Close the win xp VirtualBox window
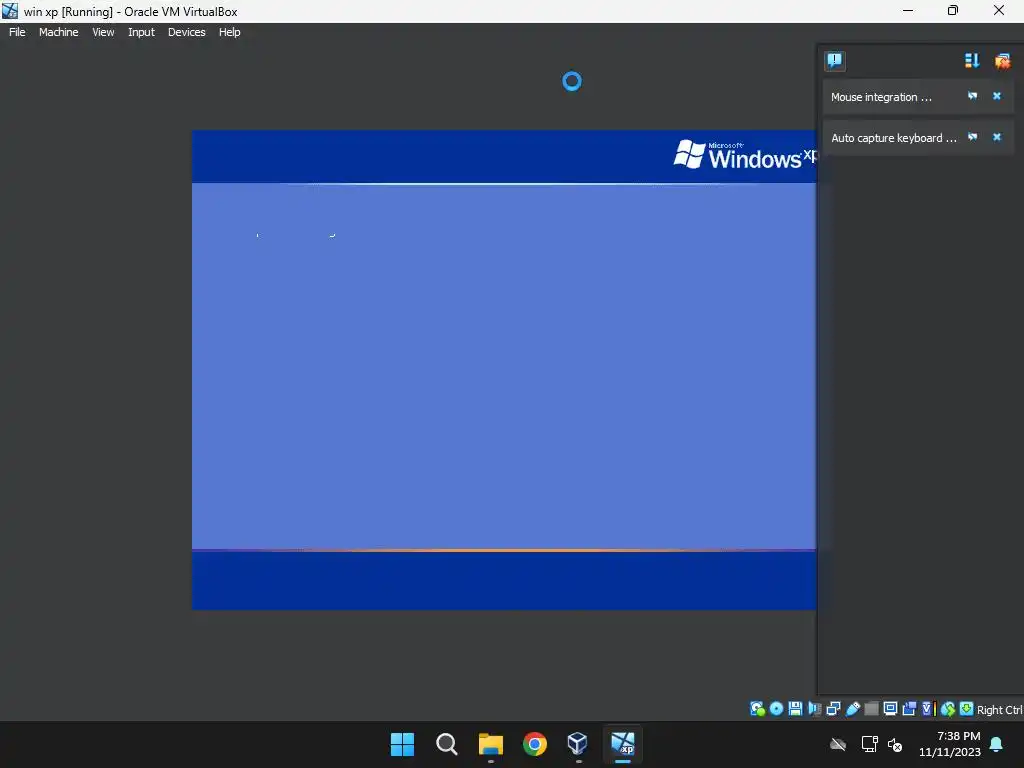 (x=999, y=10)
